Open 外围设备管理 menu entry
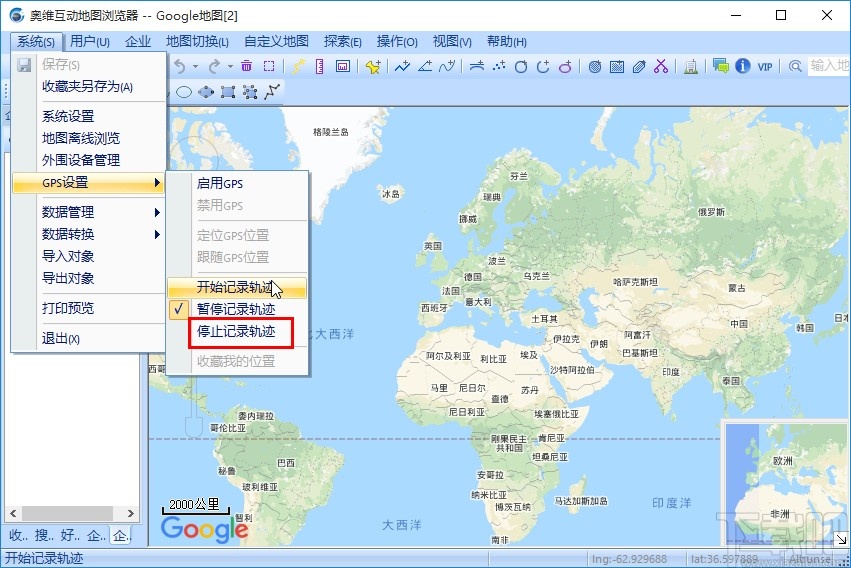 pyautogui.click(x=88, y=160)
